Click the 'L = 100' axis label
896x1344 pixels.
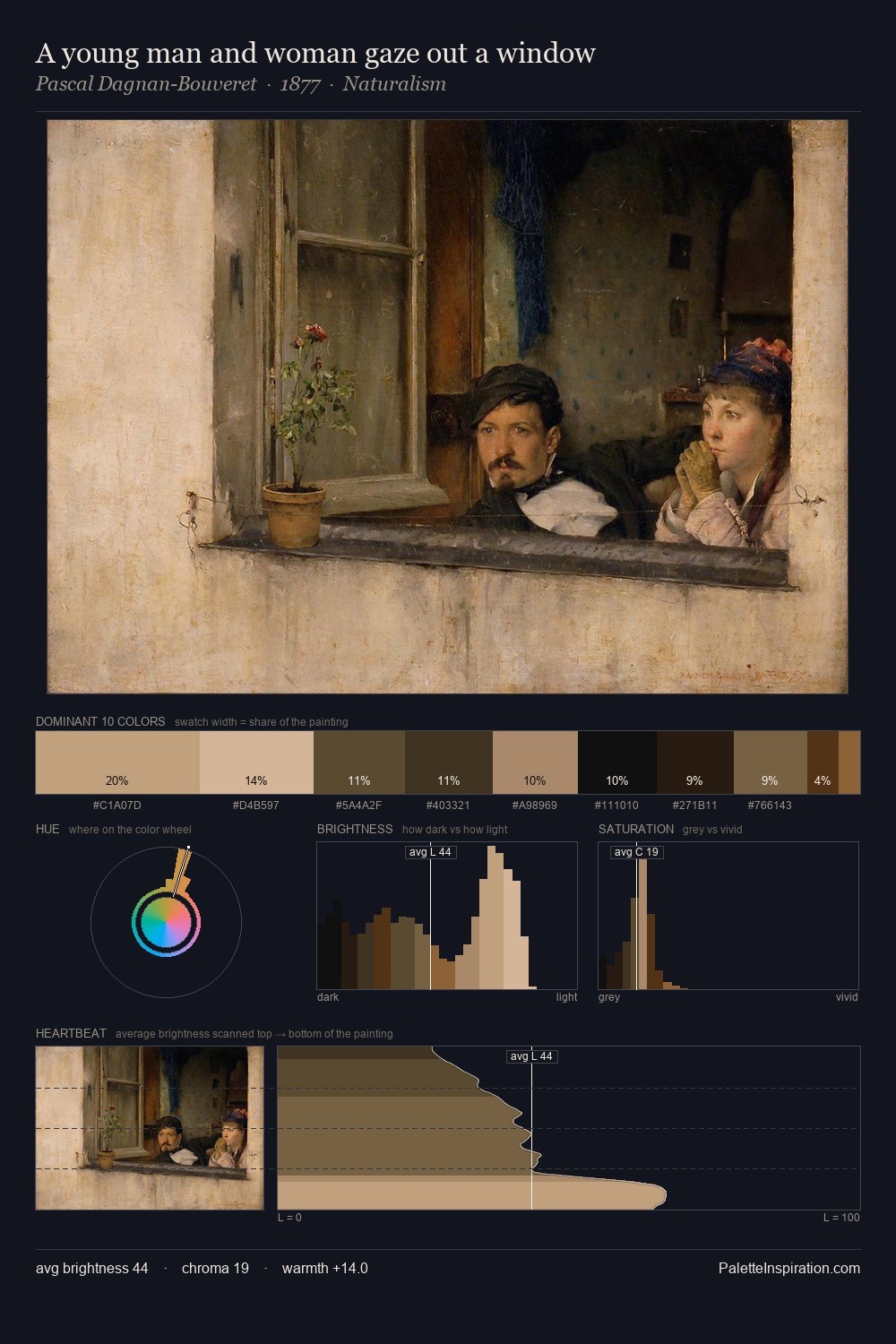841,1218
